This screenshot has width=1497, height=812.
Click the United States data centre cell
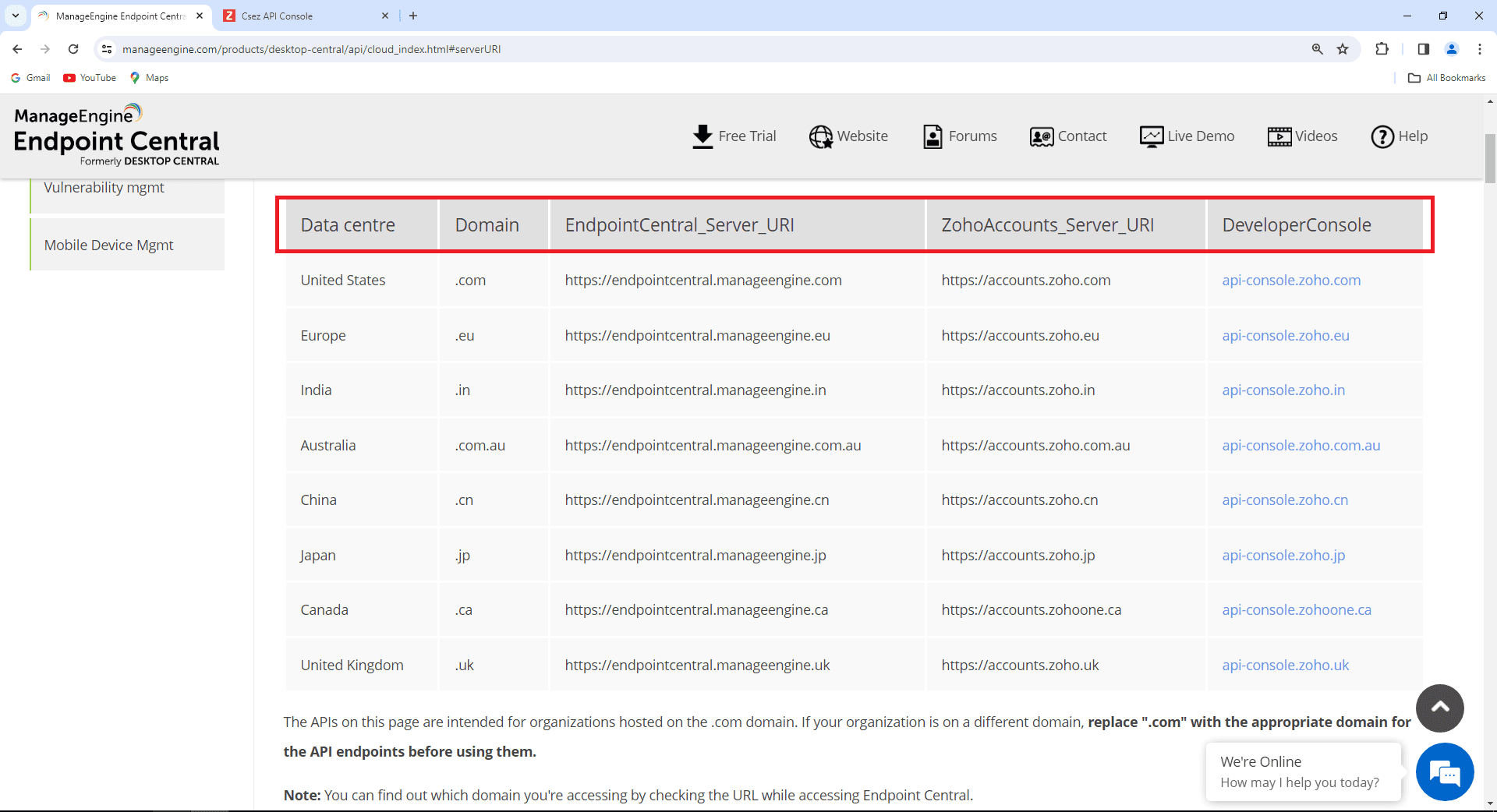click(x=362, y=281)
